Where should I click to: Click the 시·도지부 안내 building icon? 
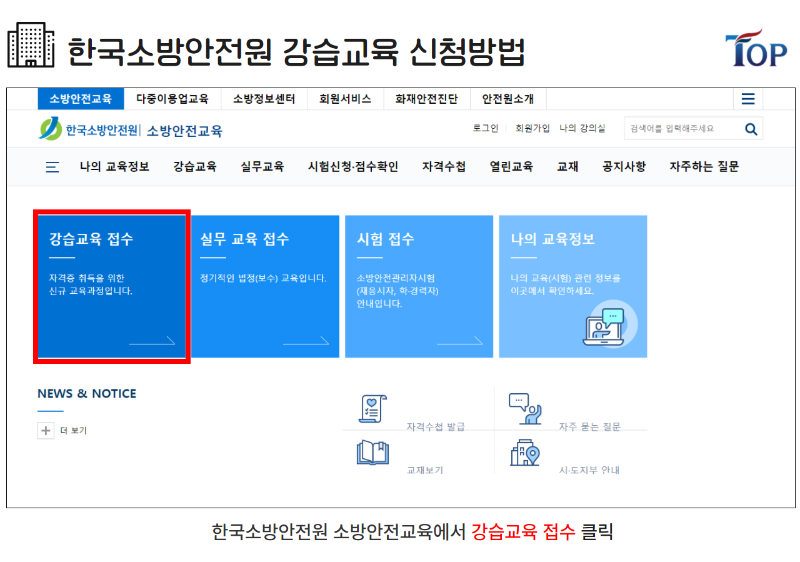pos(525,453)
